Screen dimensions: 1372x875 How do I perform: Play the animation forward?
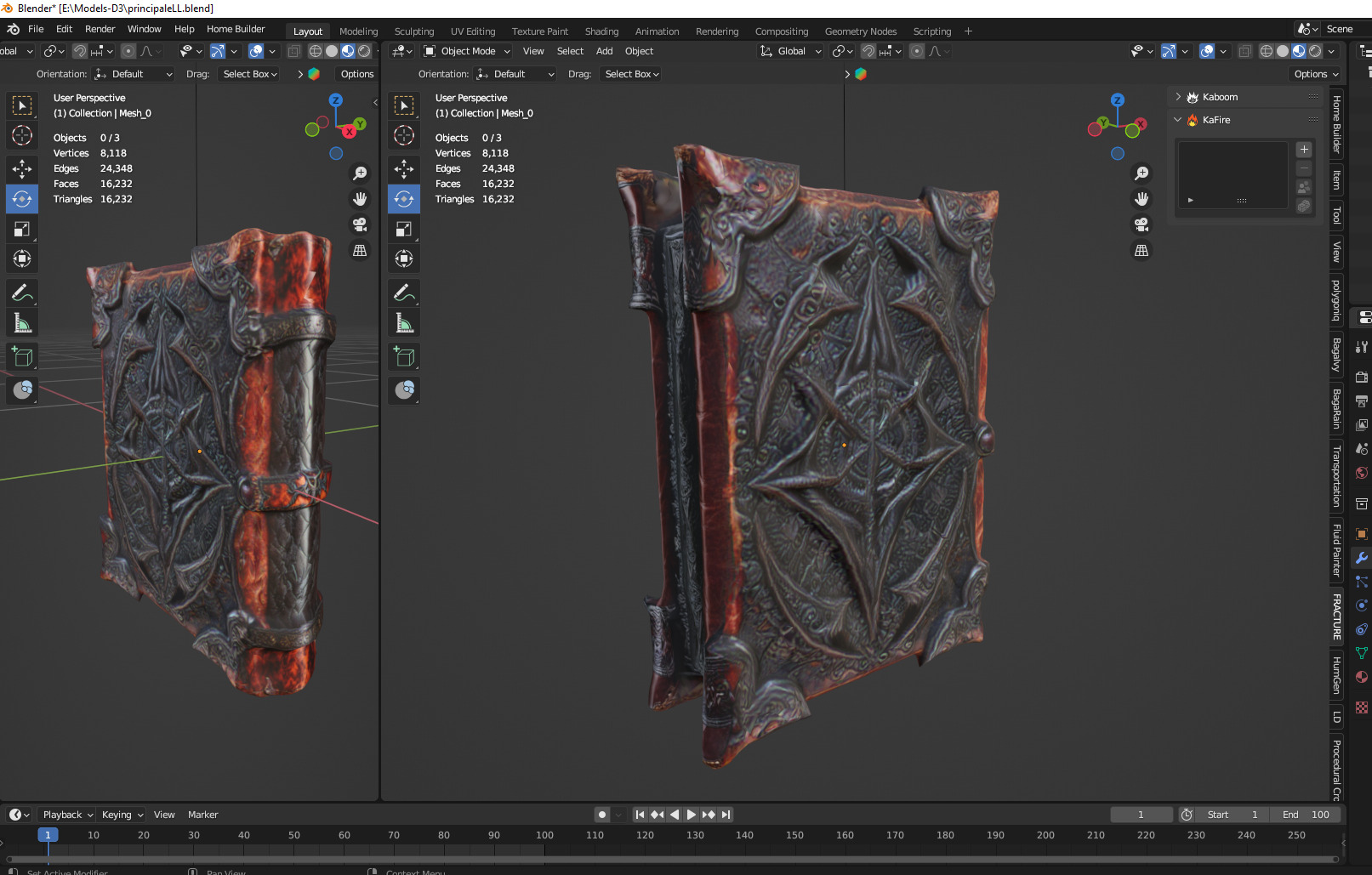coord(691,815)
